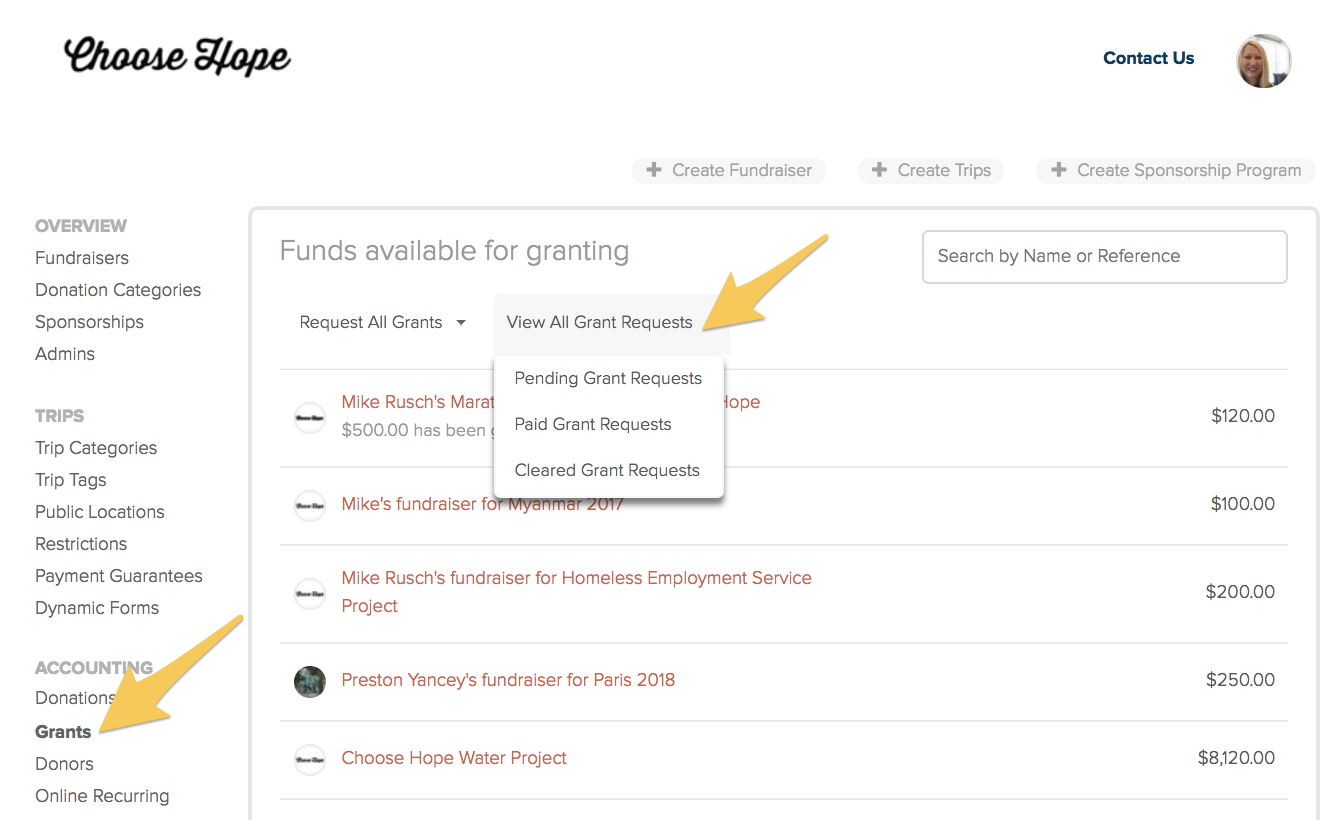Click the Create Sponsorship Program button
Image resolution: width=1340 pixels, height=820 pixels.
(1176, 170)
